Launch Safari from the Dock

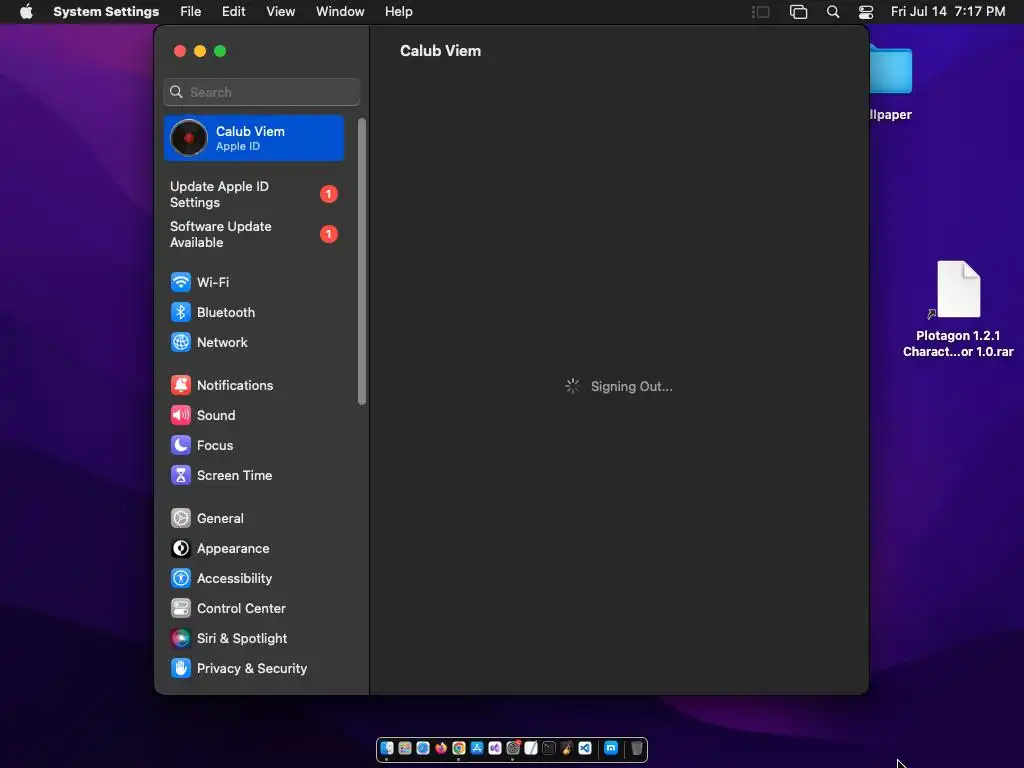coord(423,748)
